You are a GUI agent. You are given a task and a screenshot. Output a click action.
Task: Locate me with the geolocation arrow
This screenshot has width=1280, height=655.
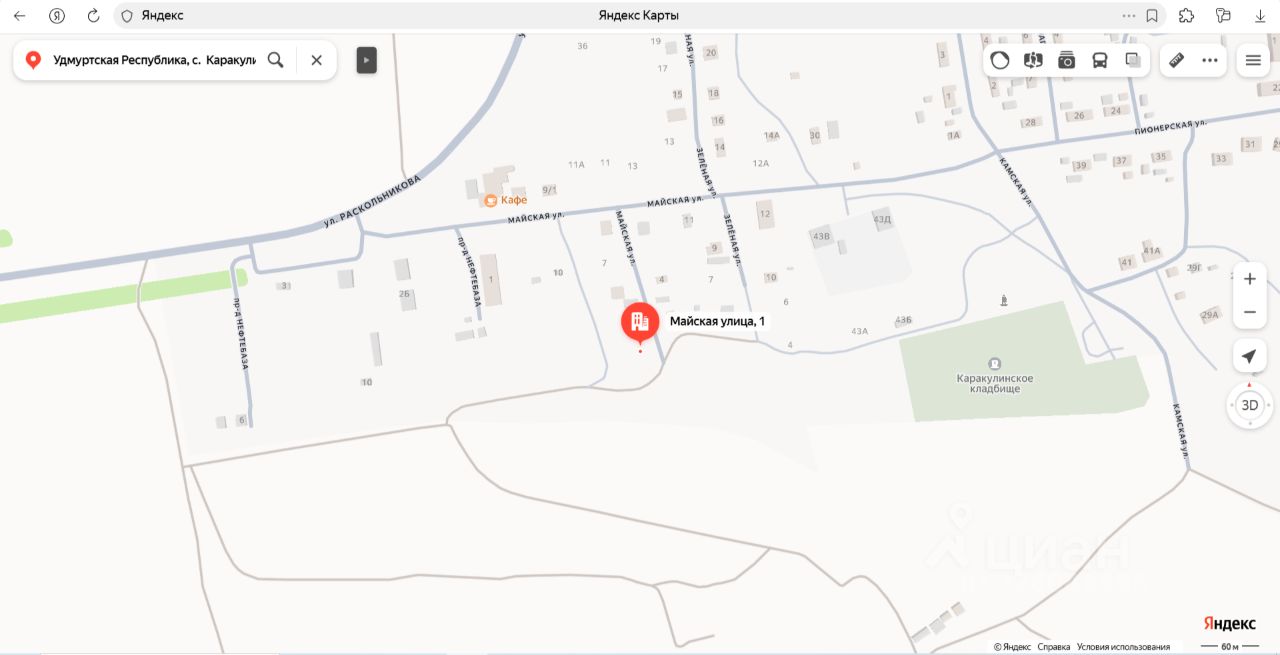(x=1249, y=356)
